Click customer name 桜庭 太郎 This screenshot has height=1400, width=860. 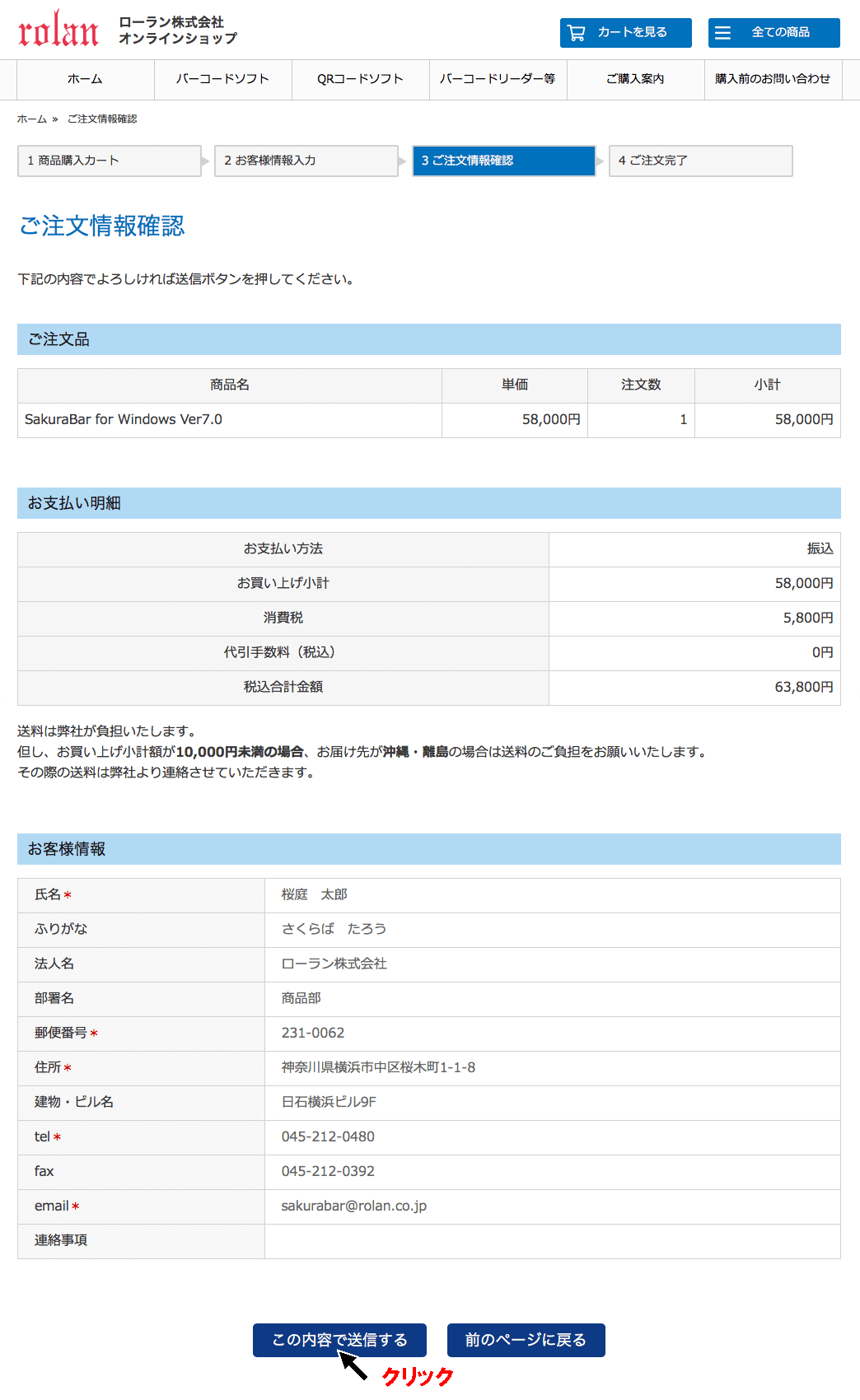315,894
